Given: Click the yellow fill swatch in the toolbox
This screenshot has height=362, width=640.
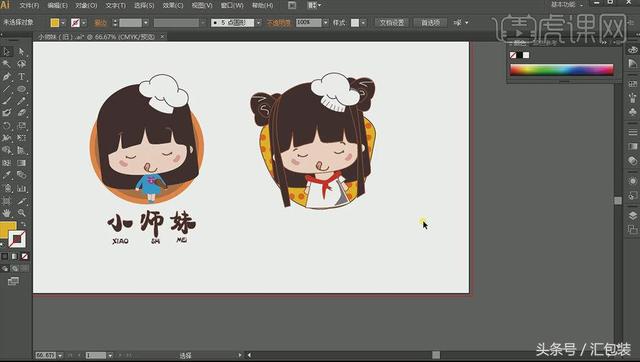Looking at the screenshot, I should click(x=7, y=229).
